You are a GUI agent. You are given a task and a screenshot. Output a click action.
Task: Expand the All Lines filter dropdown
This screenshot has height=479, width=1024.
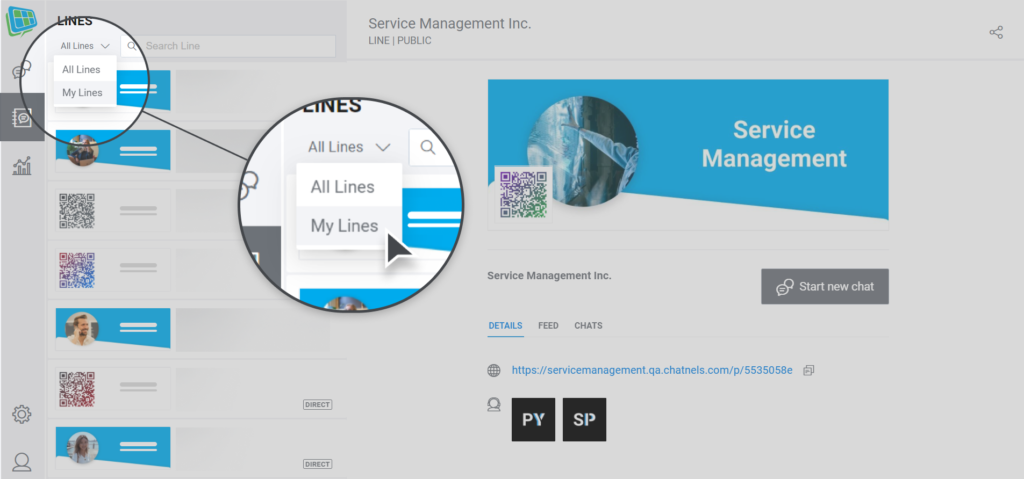pyautogui.click(x=85, y=46)
